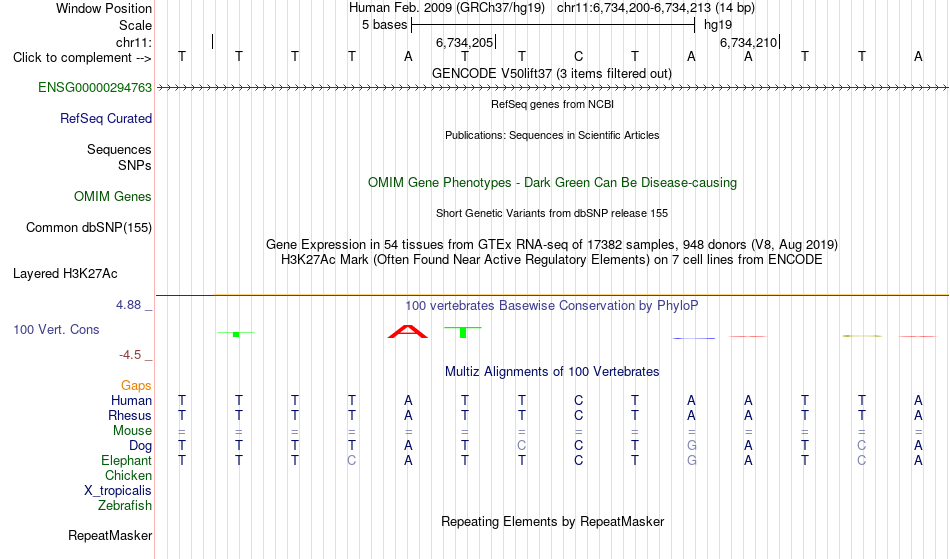The image size is (950, 559).
Task: Click the '5 bases' scale bar label
Action: pos(384,25)
